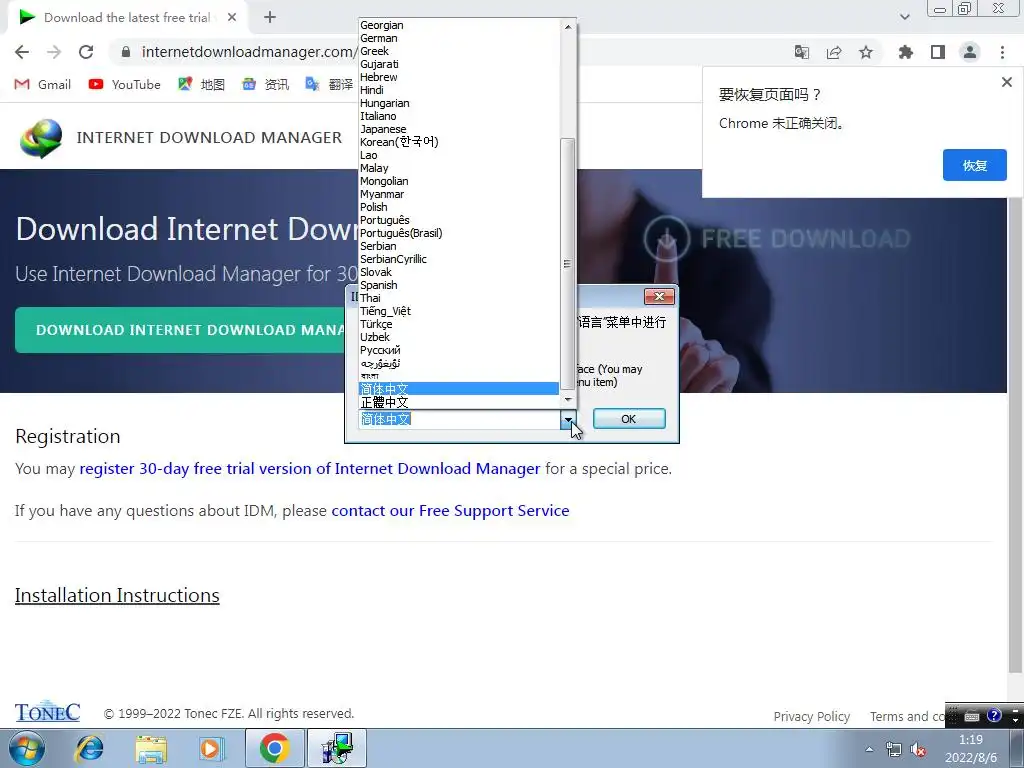Open the Chrome three-dot menu
The height and width of the screenshot is (768, 1024).
[1002, 52]
